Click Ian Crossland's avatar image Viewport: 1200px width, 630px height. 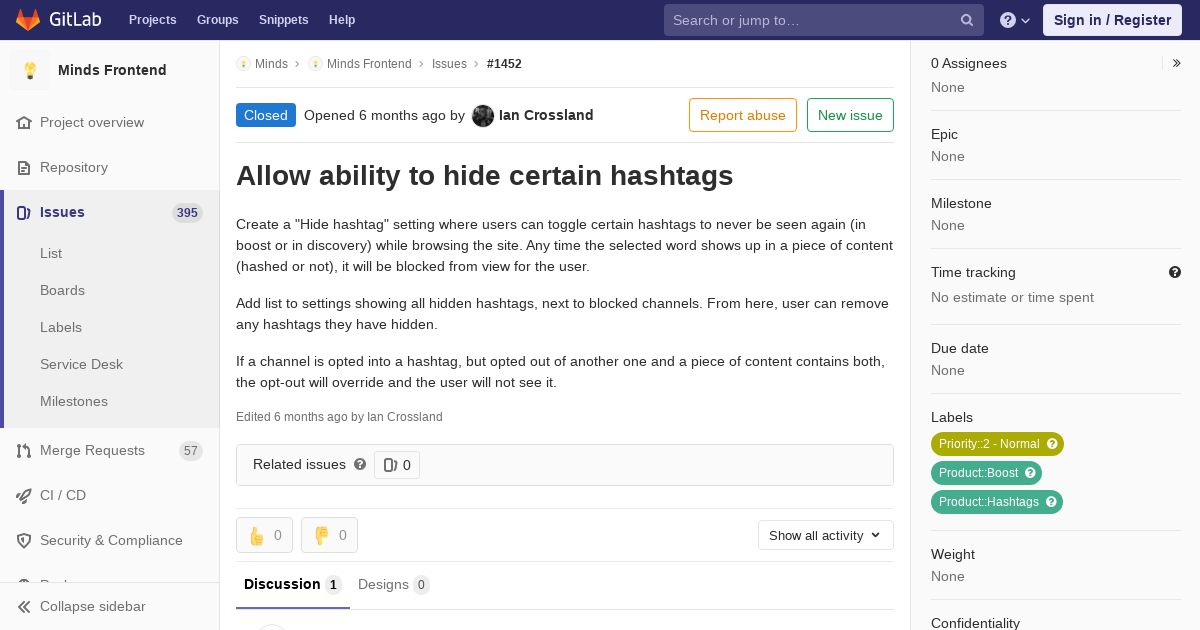(483, 115)
